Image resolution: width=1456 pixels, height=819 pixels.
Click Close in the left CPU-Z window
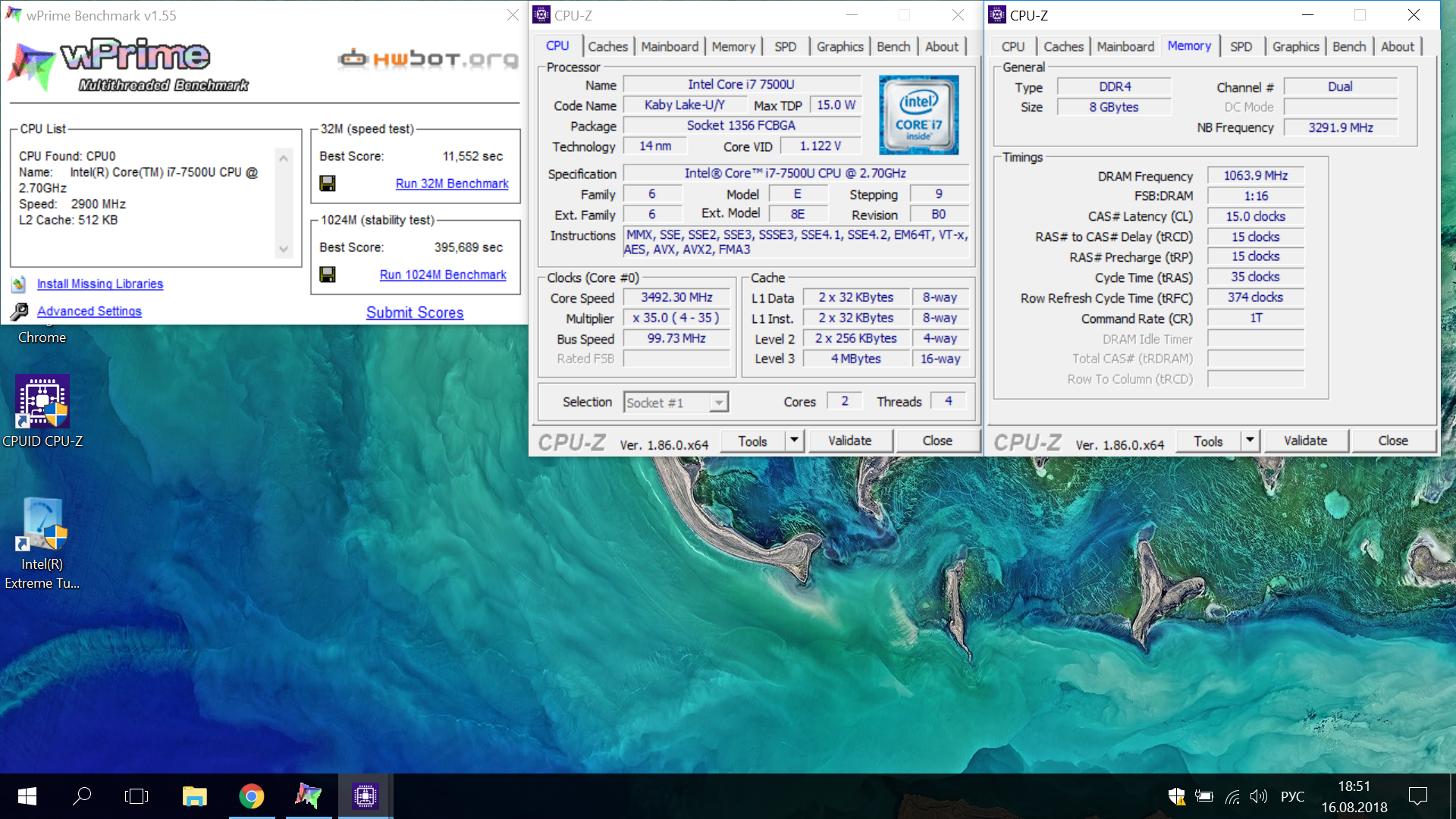pyautogui.click(x=937, y=441)
